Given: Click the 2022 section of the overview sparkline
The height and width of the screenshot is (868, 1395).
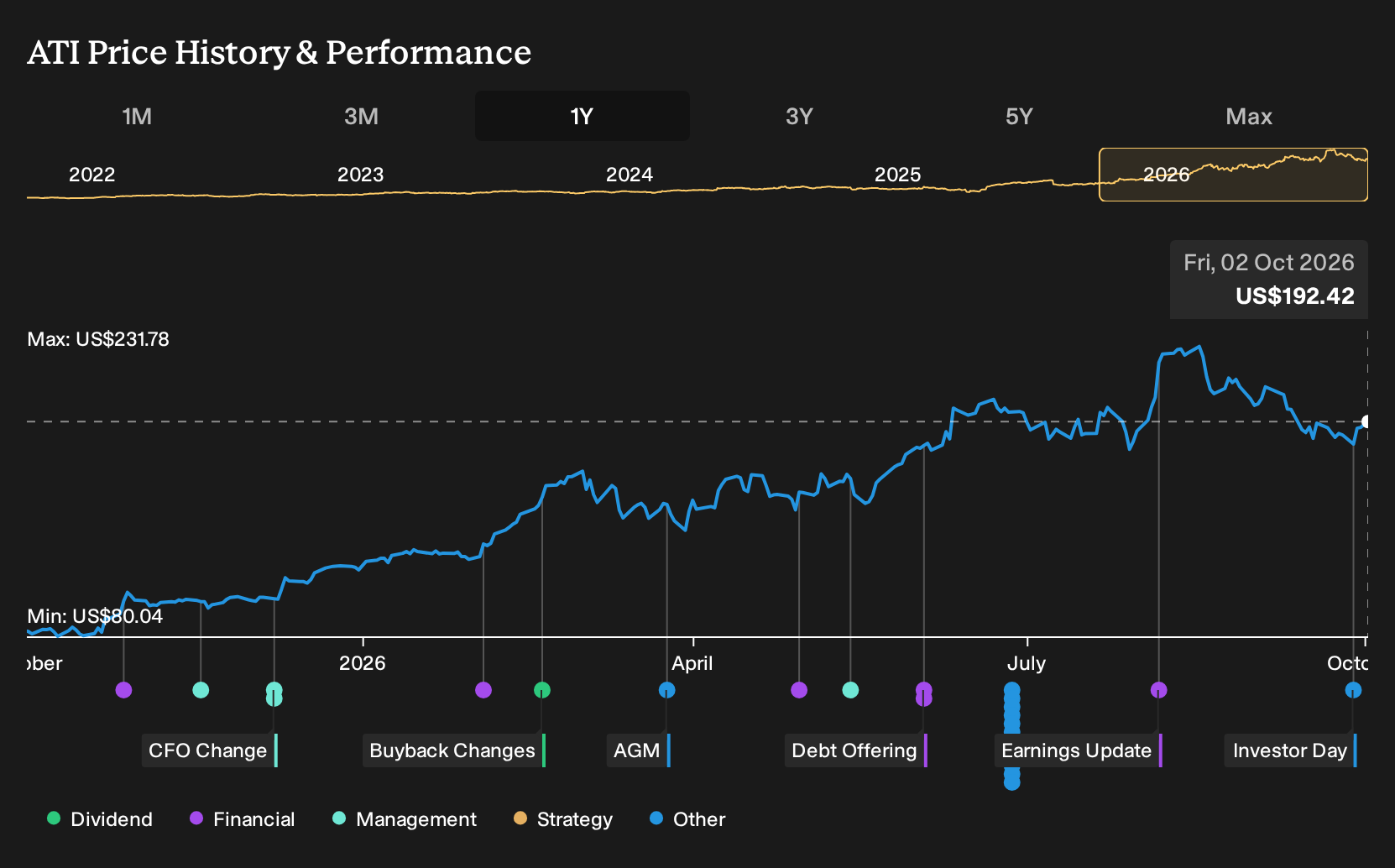Looking at the screenshot, I should click(92, 175).
